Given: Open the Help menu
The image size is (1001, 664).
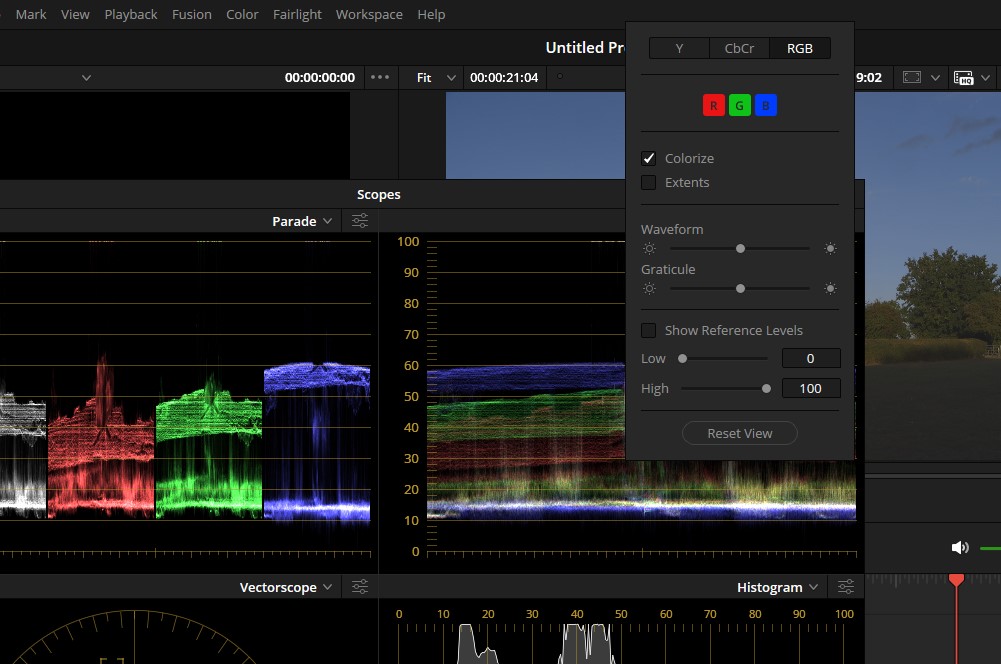Looking at the screenshot, I should point(431,14).
